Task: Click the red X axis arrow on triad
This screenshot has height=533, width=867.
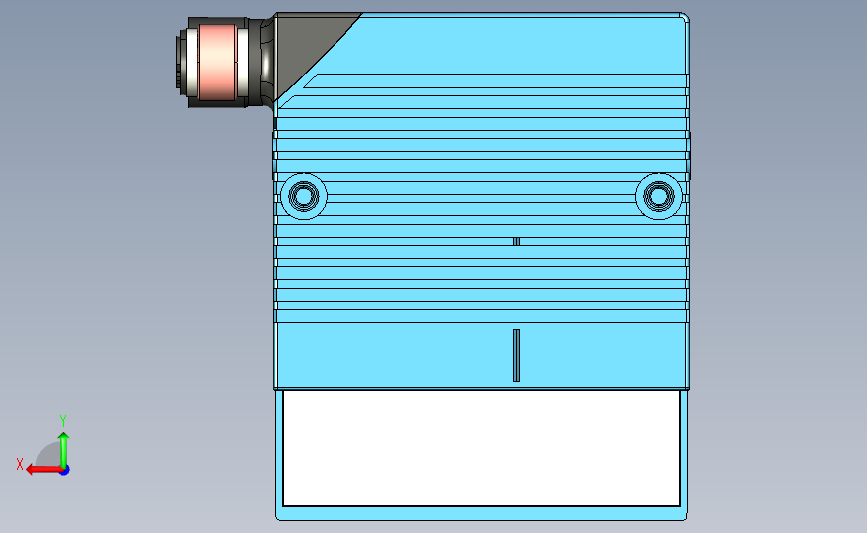Action: tap(44, 470)
